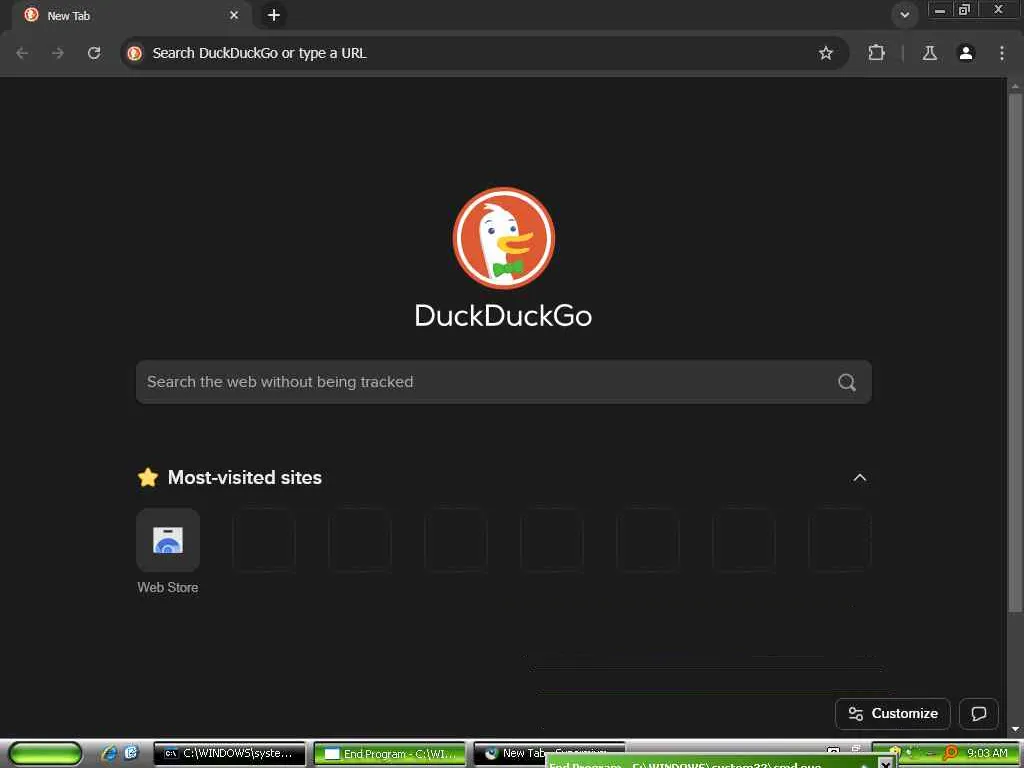The height and width of the screenshot is (768, 1024).
Task: Open the Extensions puzzle icon
Action: point(876,53)
